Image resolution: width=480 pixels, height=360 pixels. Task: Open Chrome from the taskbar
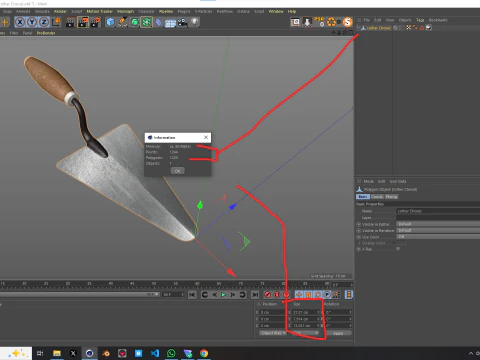pos(204,353)
